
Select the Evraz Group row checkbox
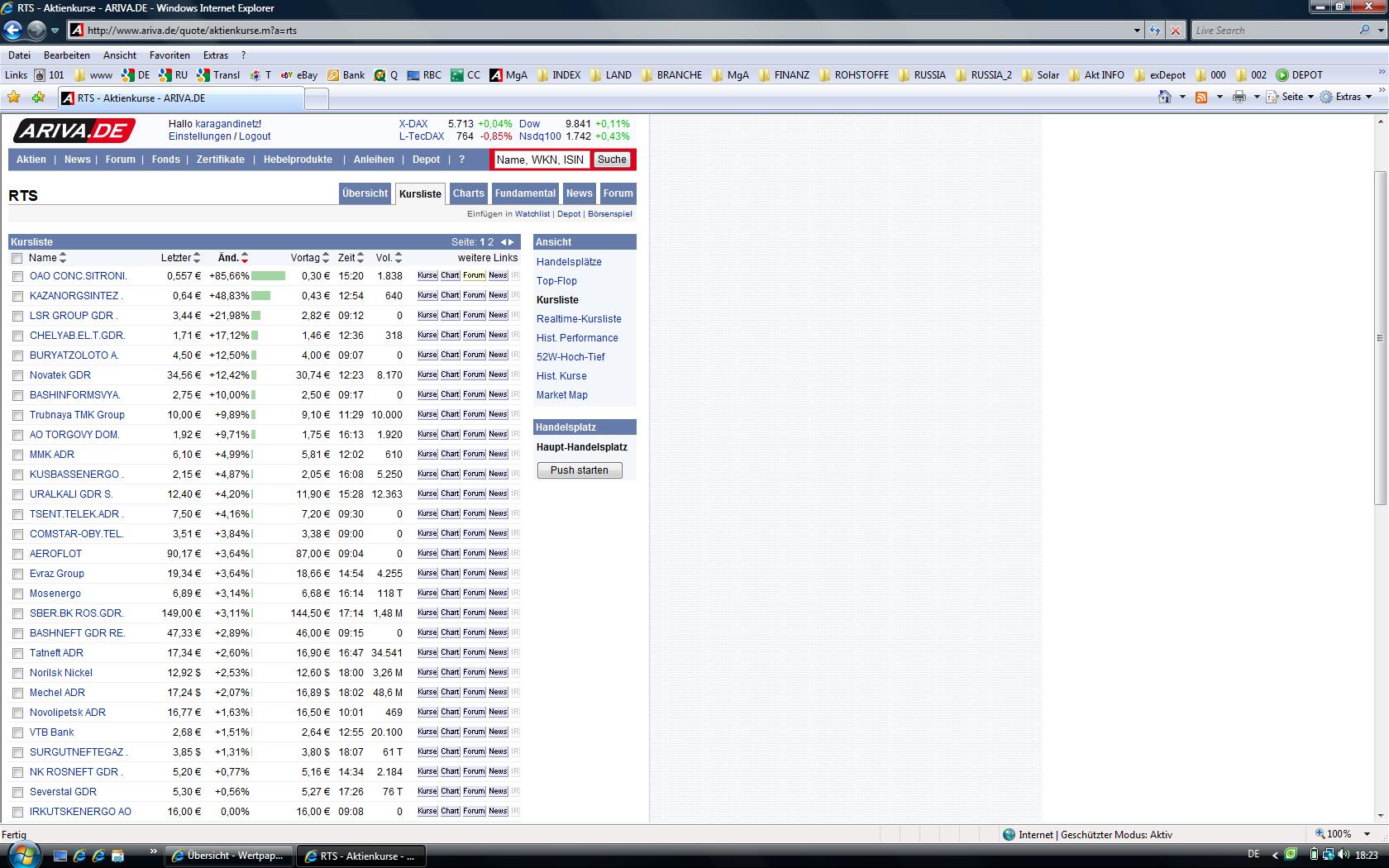pos(17,574)
